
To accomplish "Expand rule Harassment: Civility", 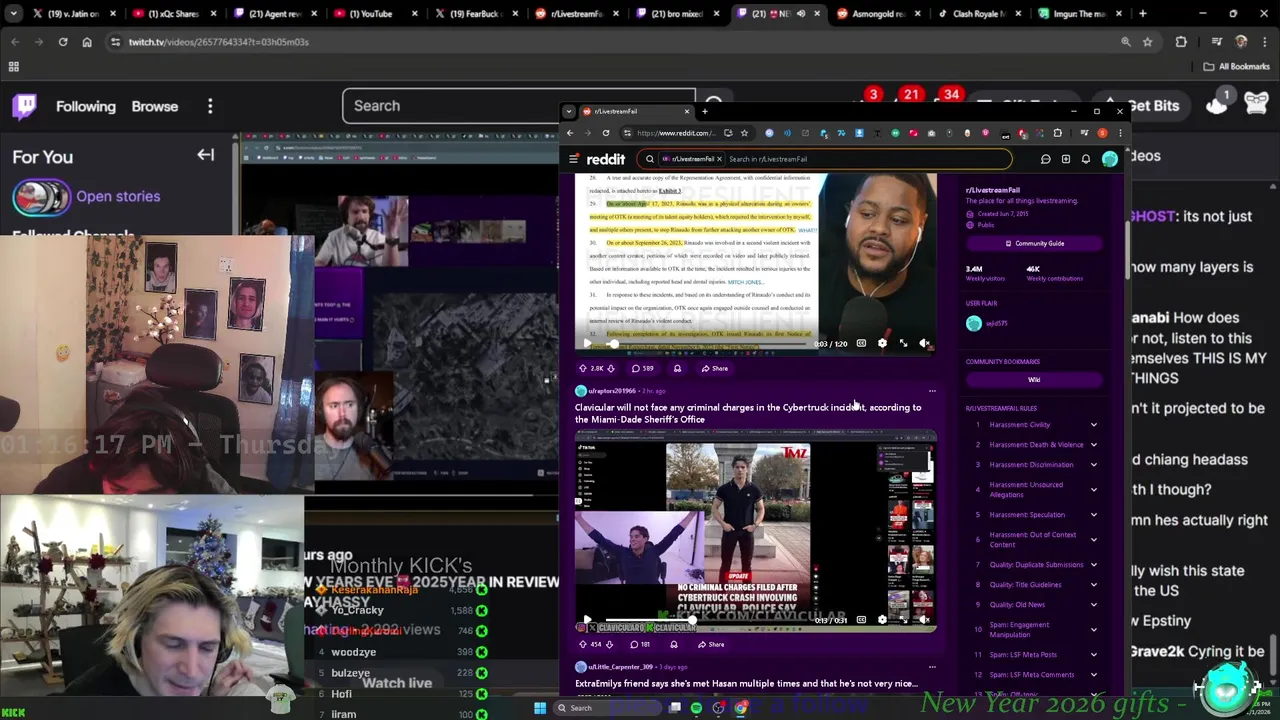I will [x=1093, y=425].
